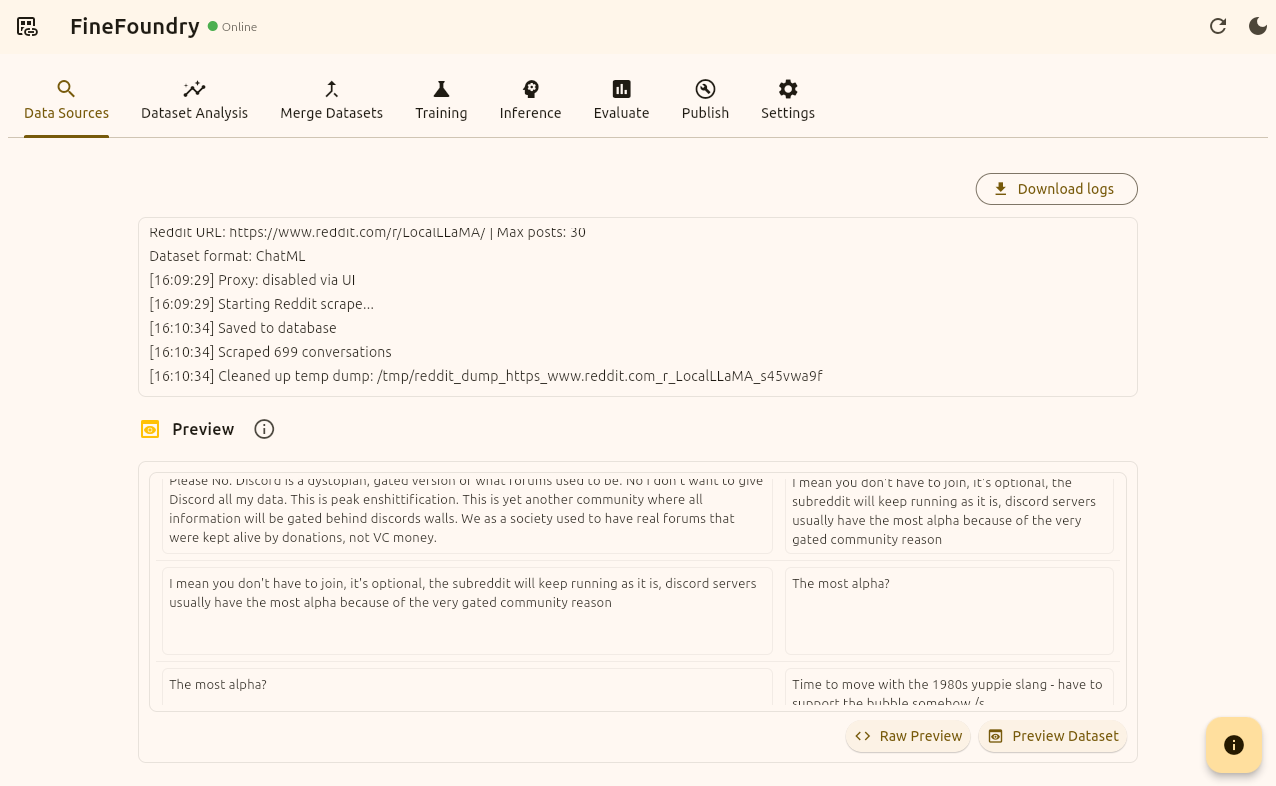Click the Preview section heading text

click(x=203, y=429)
